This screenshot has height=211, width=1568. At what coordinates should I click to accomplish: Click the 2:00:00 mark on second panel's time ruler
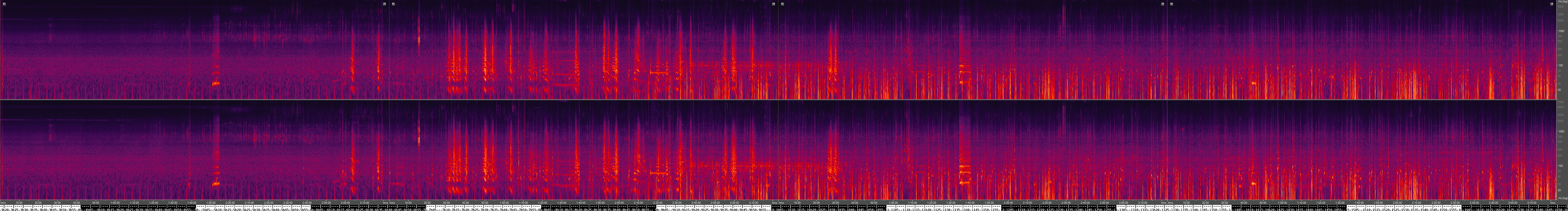coord(619,203)
